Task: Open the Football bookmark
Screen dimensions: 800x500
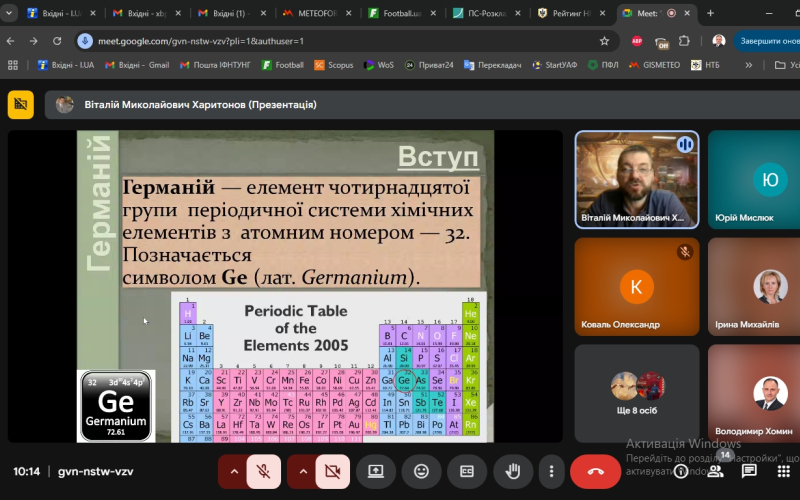Action: pos(283,65)
